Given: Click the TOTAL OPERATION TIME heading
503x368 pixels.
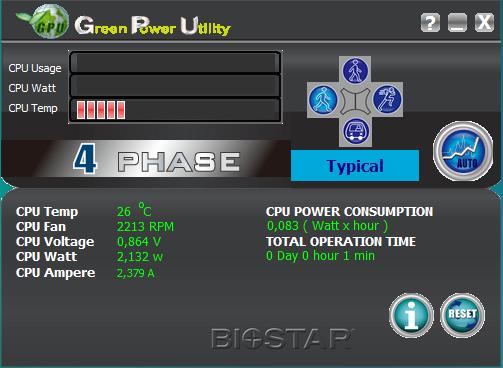Looking at the screenshot, I should tap(341, 241).
